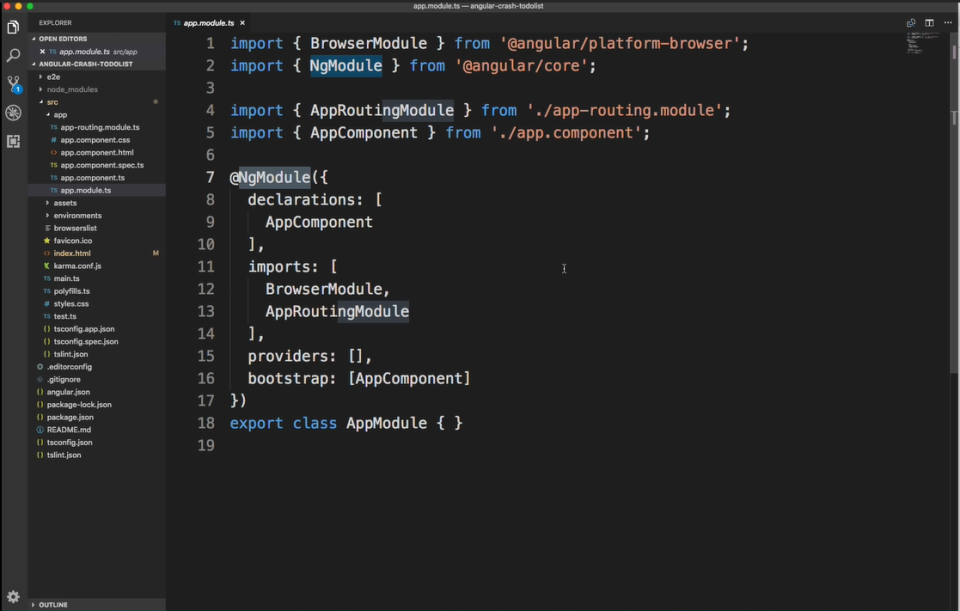This screenshot has height=611, width=960.
Task: Open the README.md file
Action: (x=70, y=429)
